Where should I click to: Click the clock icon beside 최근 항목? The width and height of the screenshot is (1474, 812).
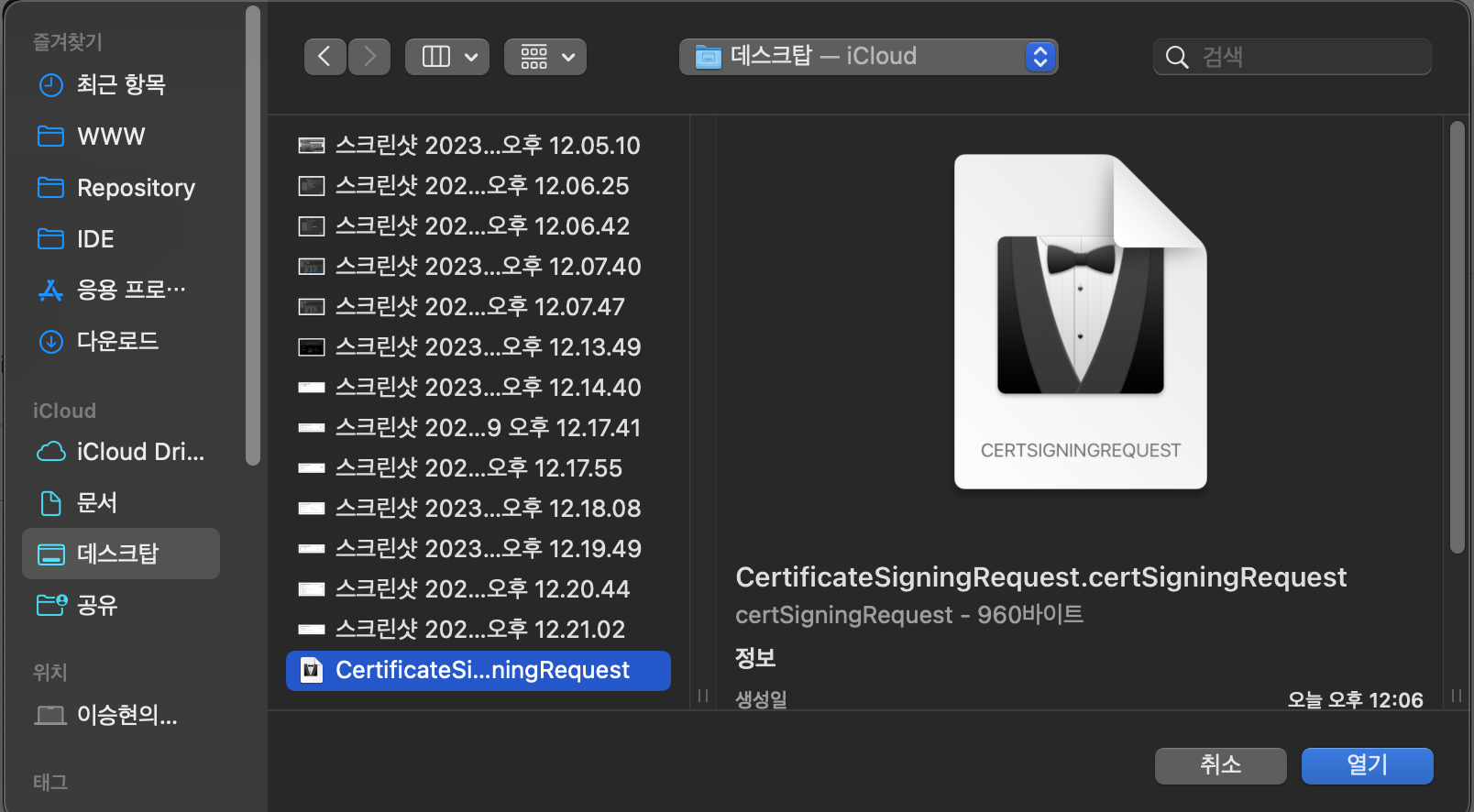point(51,85)
